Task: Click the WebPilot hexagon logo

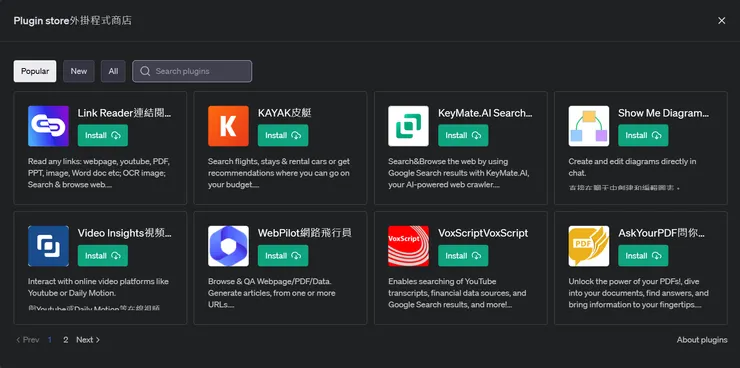Action: tap(228, 246)
